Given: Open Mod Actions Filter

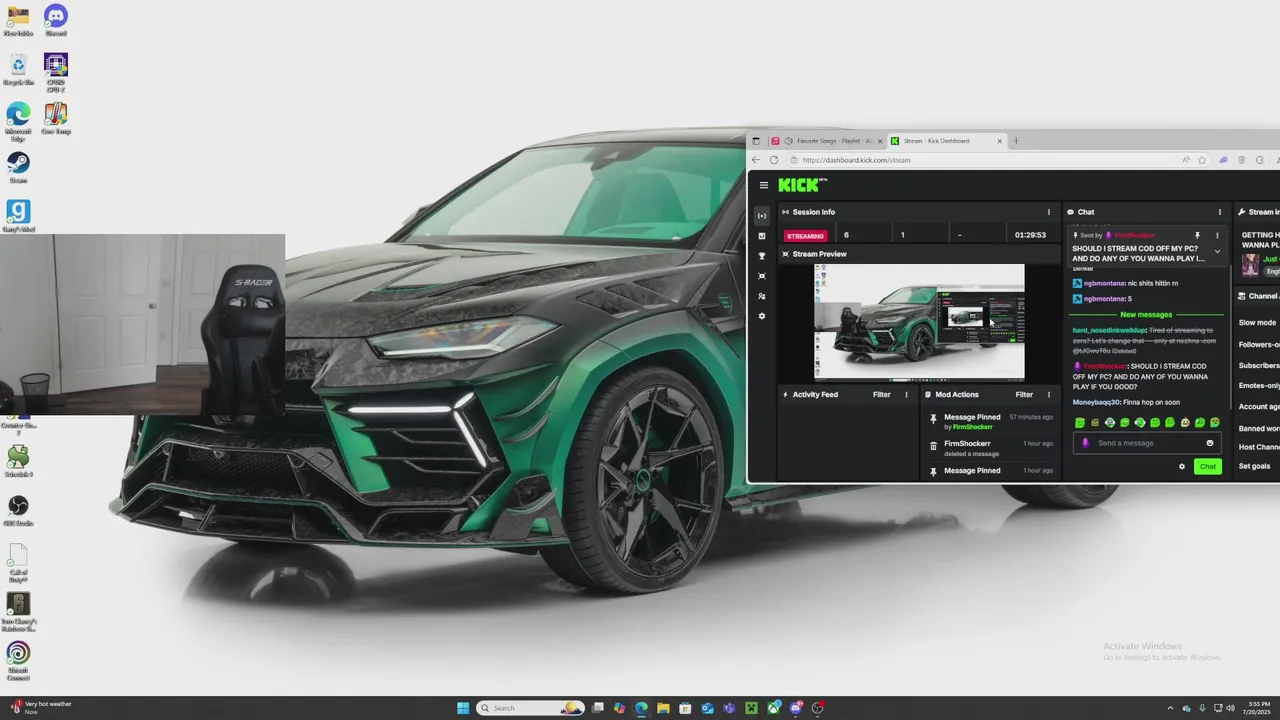Looking at the screenshot, I should (x=1024, y=395).
